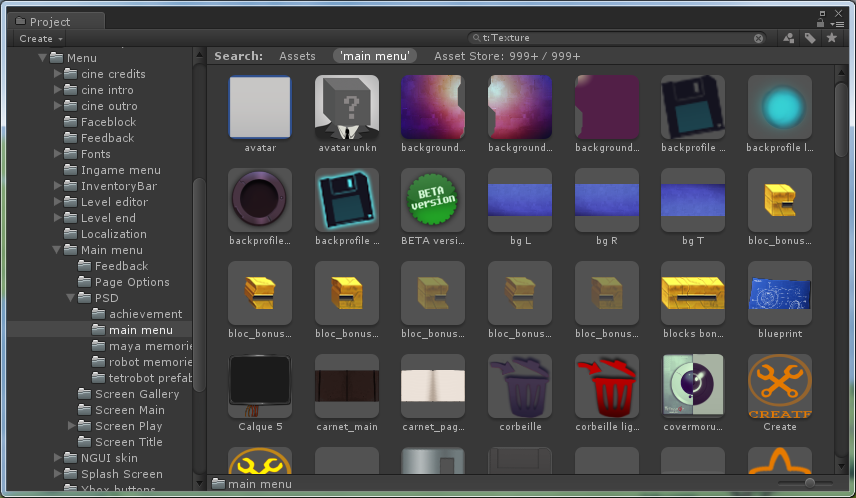Expand the Screen Play folder
Viewport: 856px width, 498px height.
click(x=71, y=425)
